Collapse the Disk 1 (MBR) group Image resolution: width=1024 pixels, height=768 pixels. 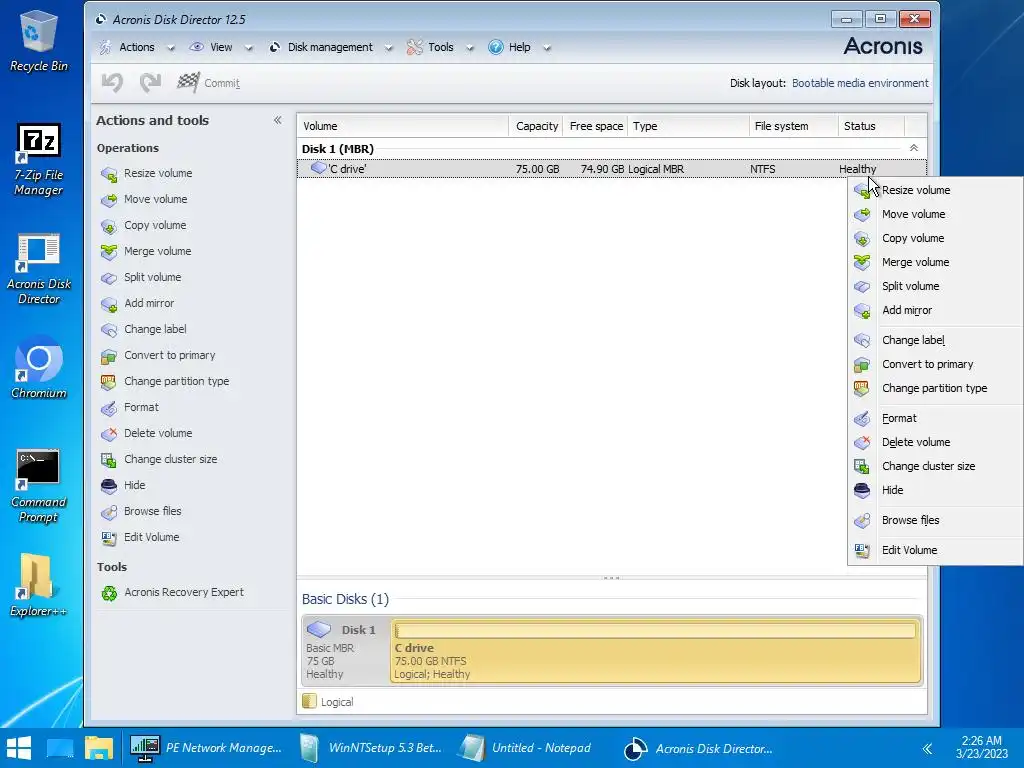914,148
